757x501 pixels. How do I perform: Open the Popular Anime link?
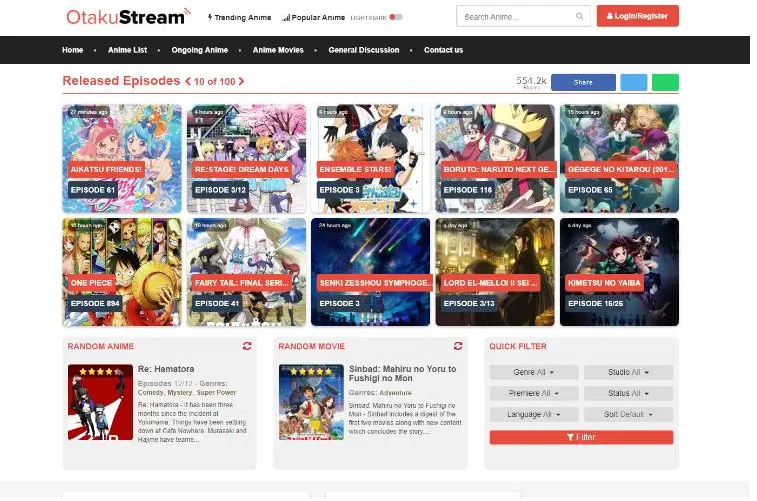click(313, 17)
